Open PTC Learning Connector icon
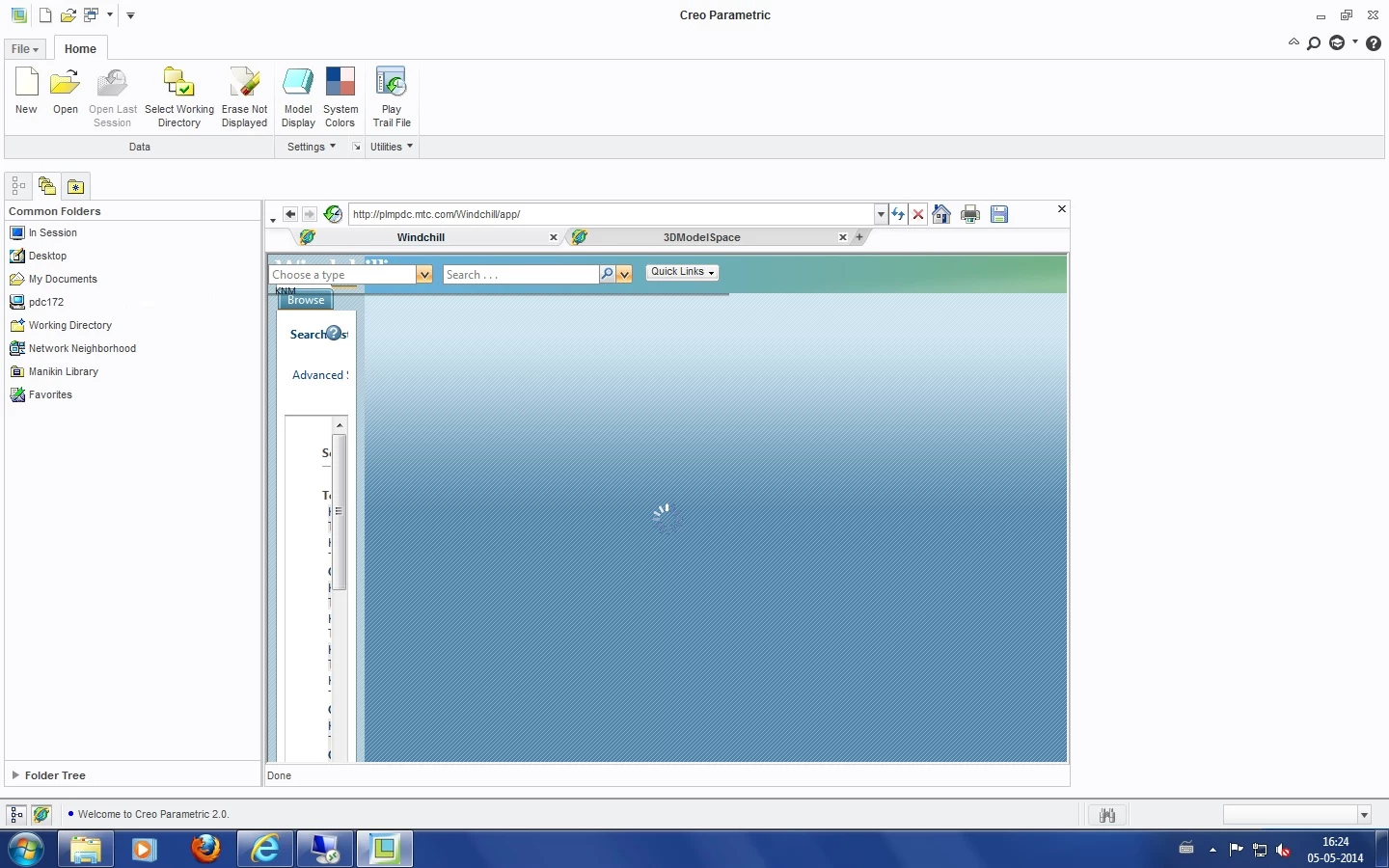The image size is (1389, 868). 1337,42
